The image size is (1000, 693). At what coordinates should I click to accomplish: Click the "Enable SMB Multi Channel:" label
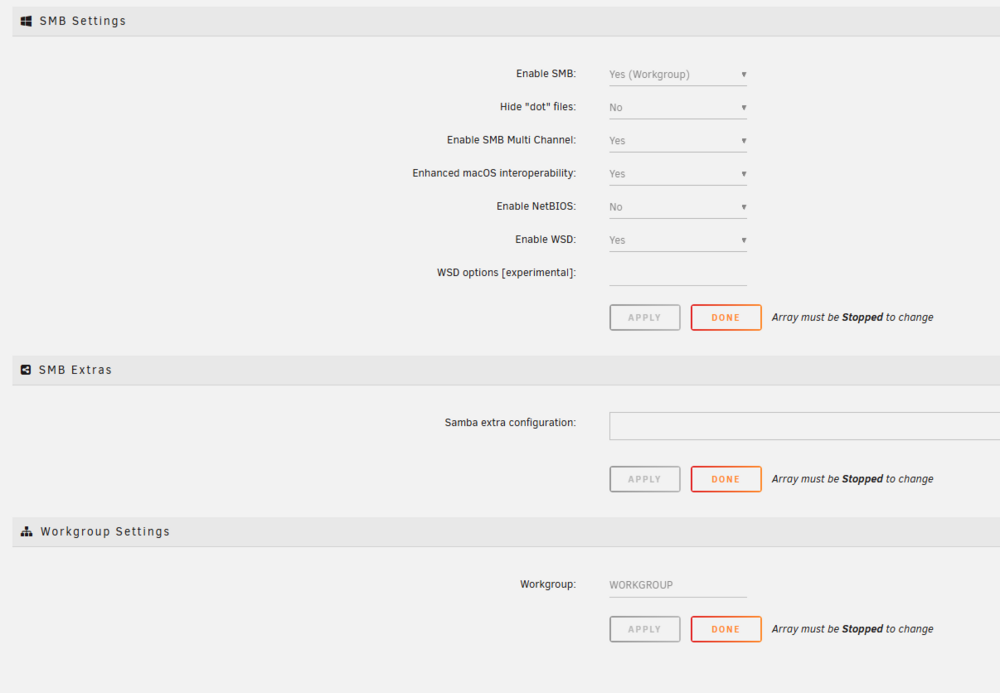click(x=511, y=140)
